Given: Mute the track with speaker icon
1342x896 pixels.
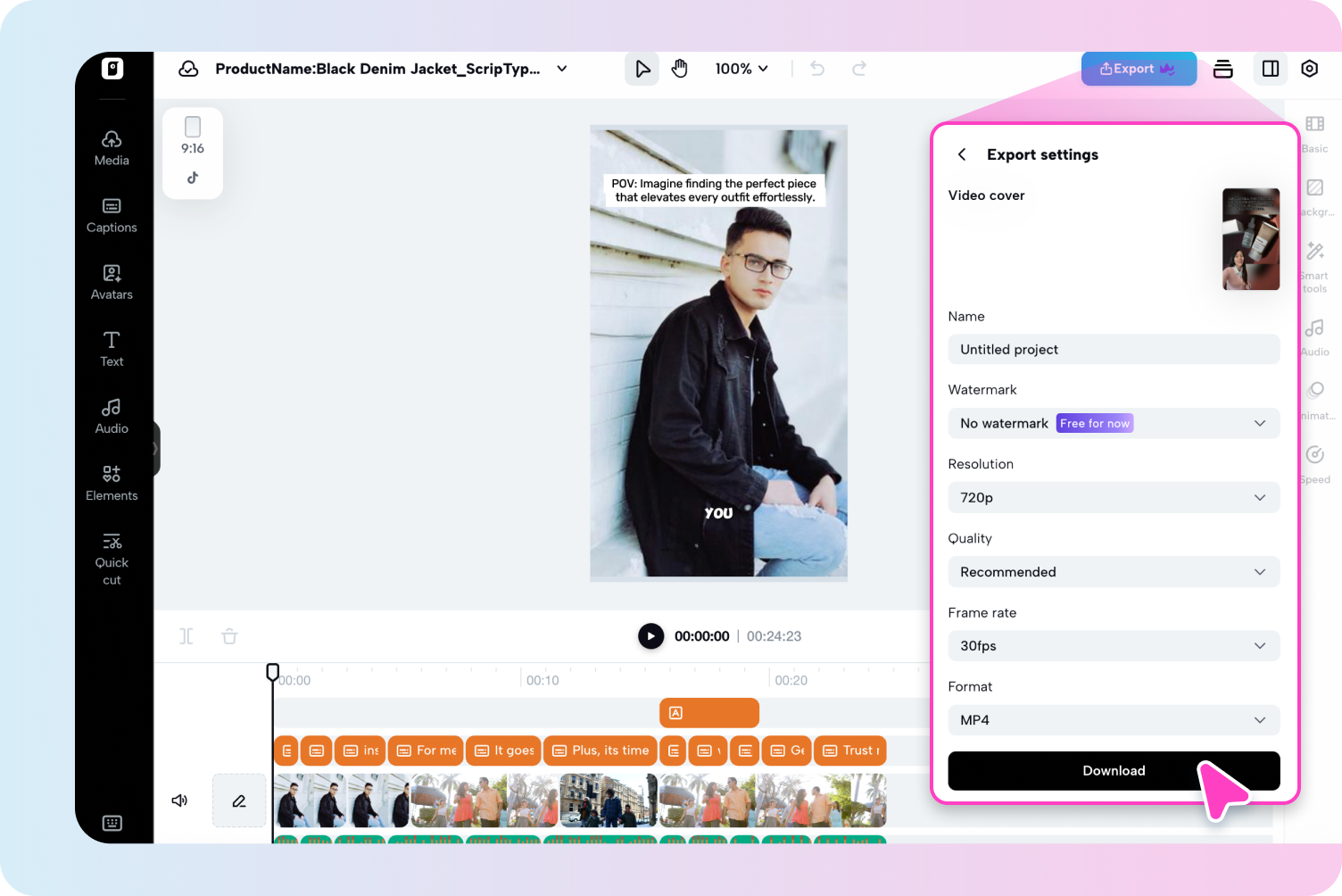Looking at the screenshot, I should [x=179, y=801].
